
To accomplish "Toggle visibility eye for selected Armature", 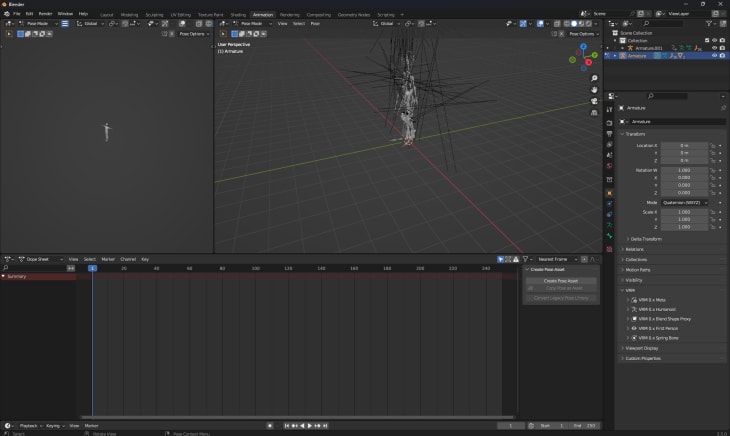I will [713, 56].
